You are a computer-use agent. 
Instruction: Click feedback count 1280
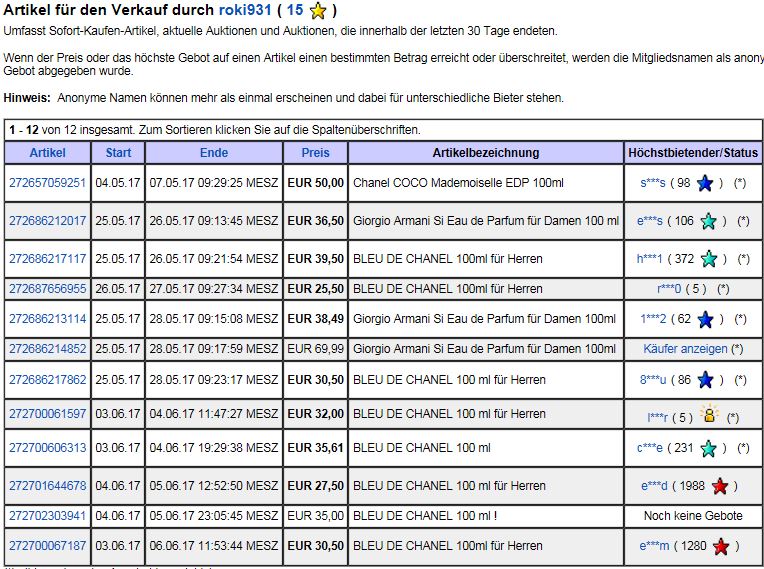pos(693,546)
